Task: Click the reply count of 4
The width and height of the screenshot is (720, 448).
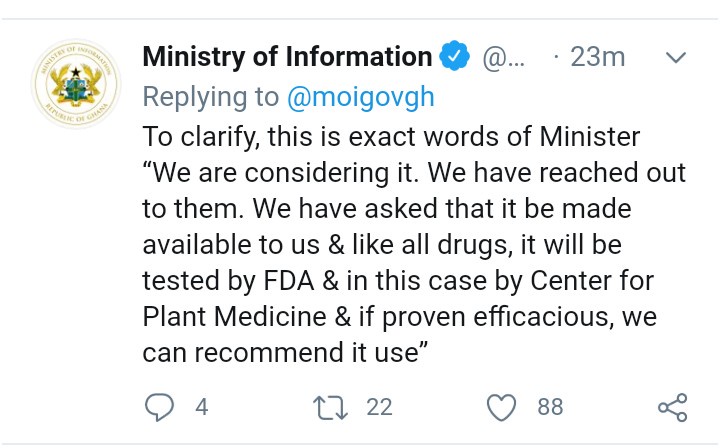Action: [201, 407]
